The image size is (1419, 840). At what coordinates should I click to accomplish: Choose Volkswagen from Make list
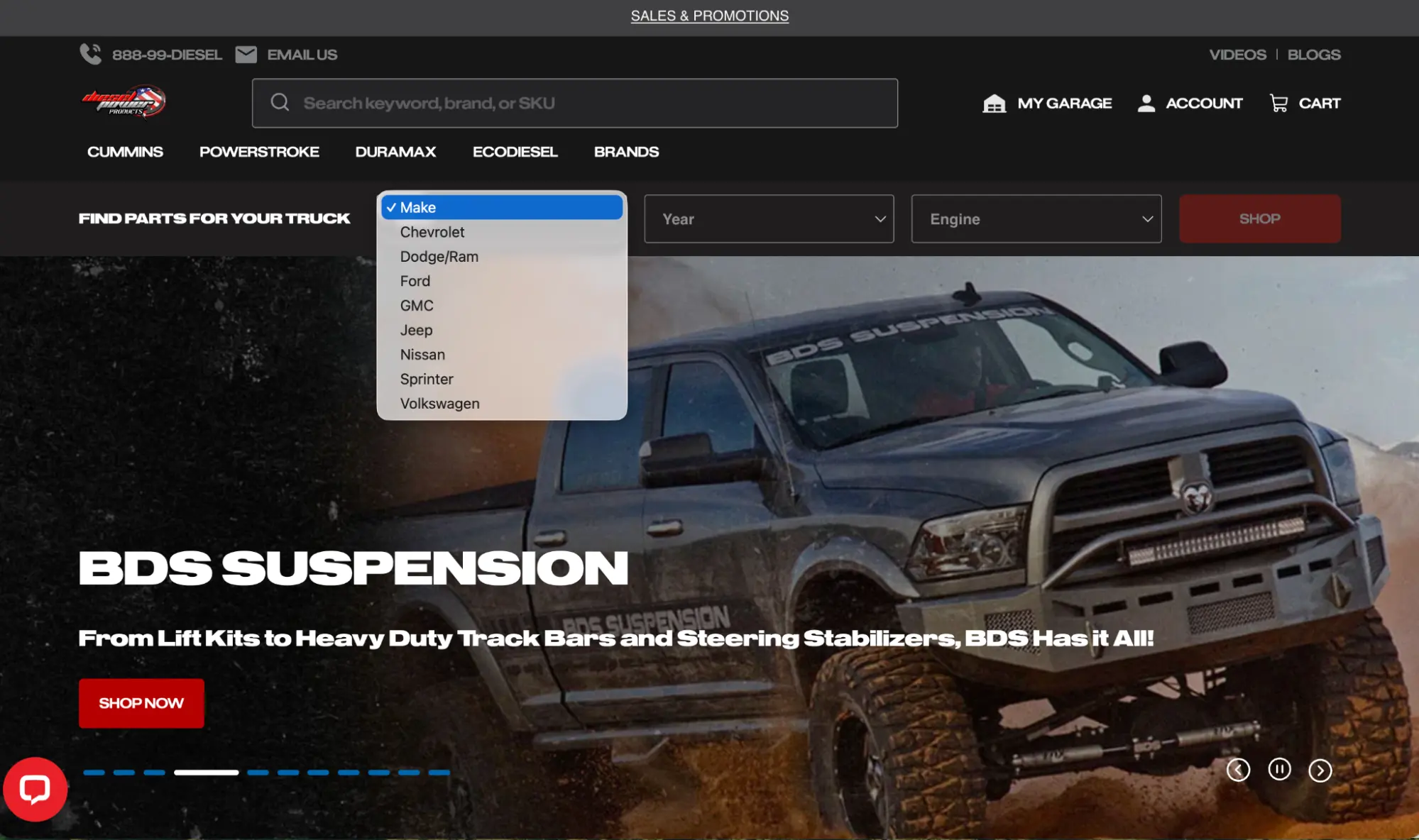[x=502, y=403]
